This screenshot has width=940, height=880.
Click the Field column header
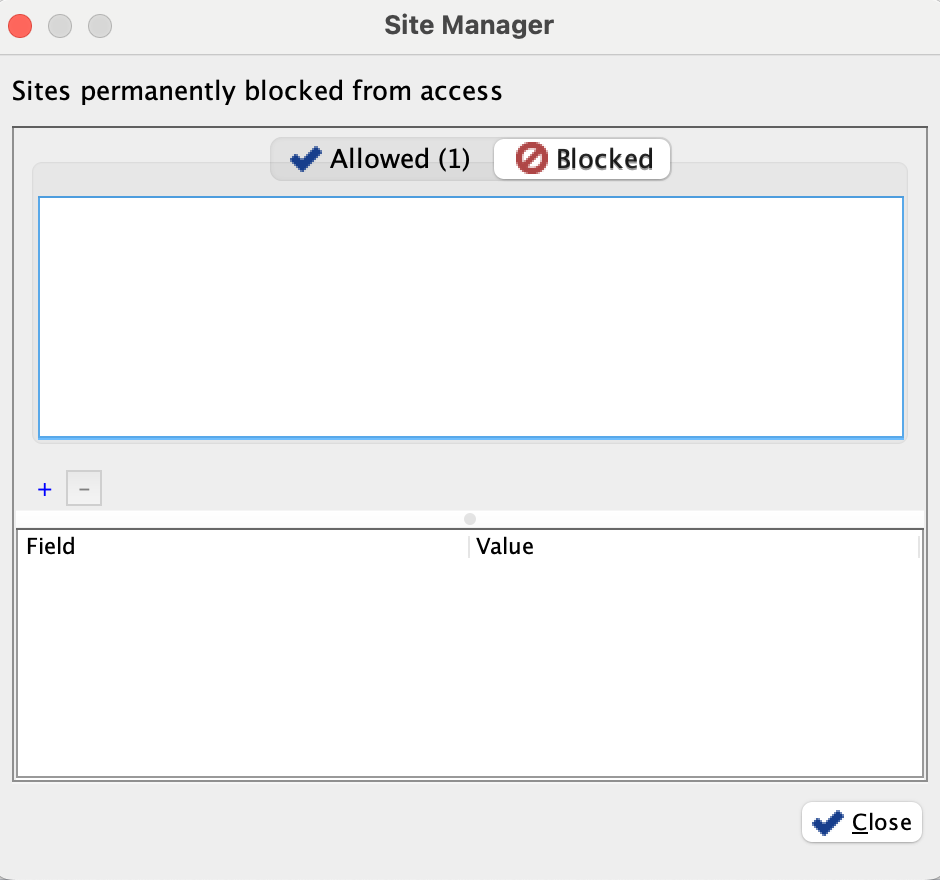pyautogui.click(x=240, y=547)
